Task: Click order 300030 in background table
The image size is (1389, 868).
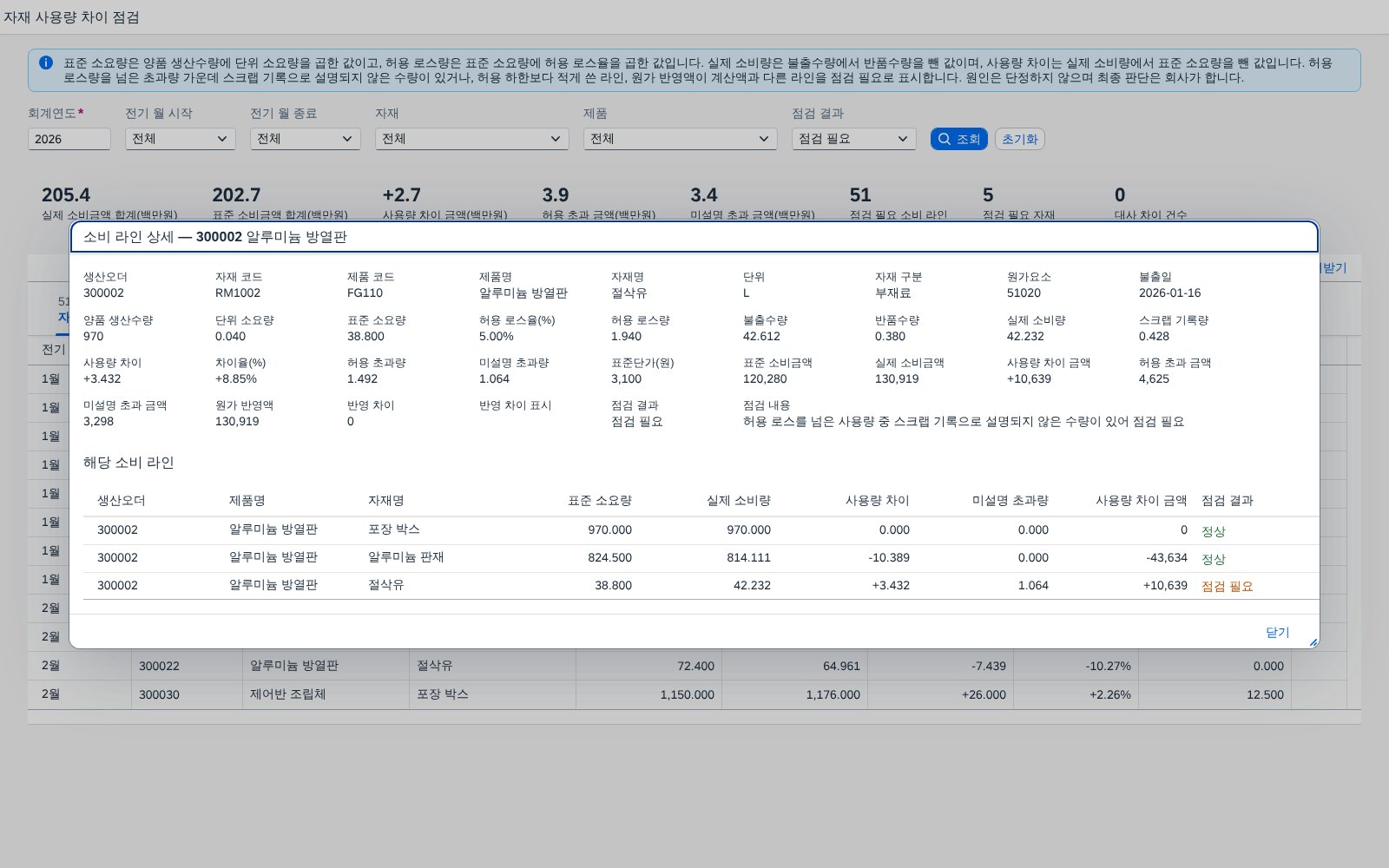Action: (160, 694)
